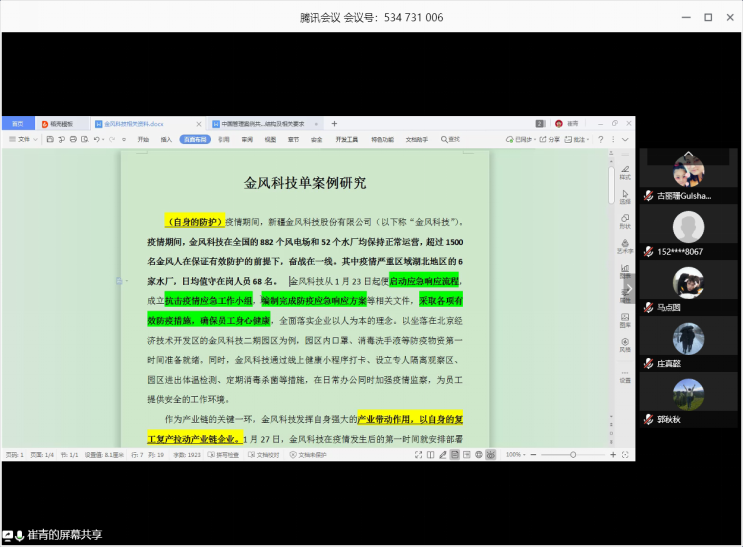Image resolution: width=743 pixels, height=547 pixels.
Task: Switch to the 引用 ribbon tab
Action: pyautogui.click(x=224, y=139)
